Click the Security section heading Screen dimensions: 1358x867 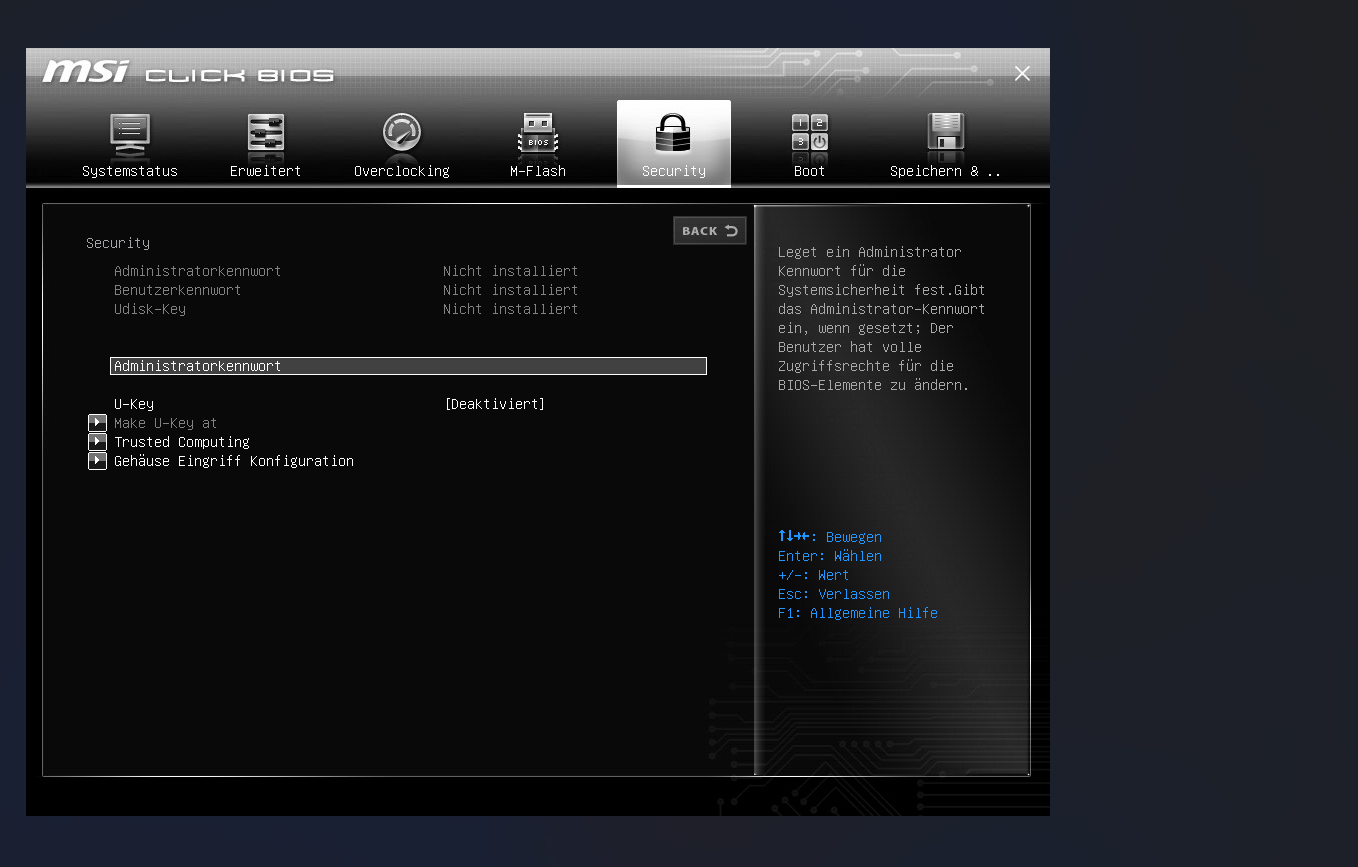click(x=118, y=243)
